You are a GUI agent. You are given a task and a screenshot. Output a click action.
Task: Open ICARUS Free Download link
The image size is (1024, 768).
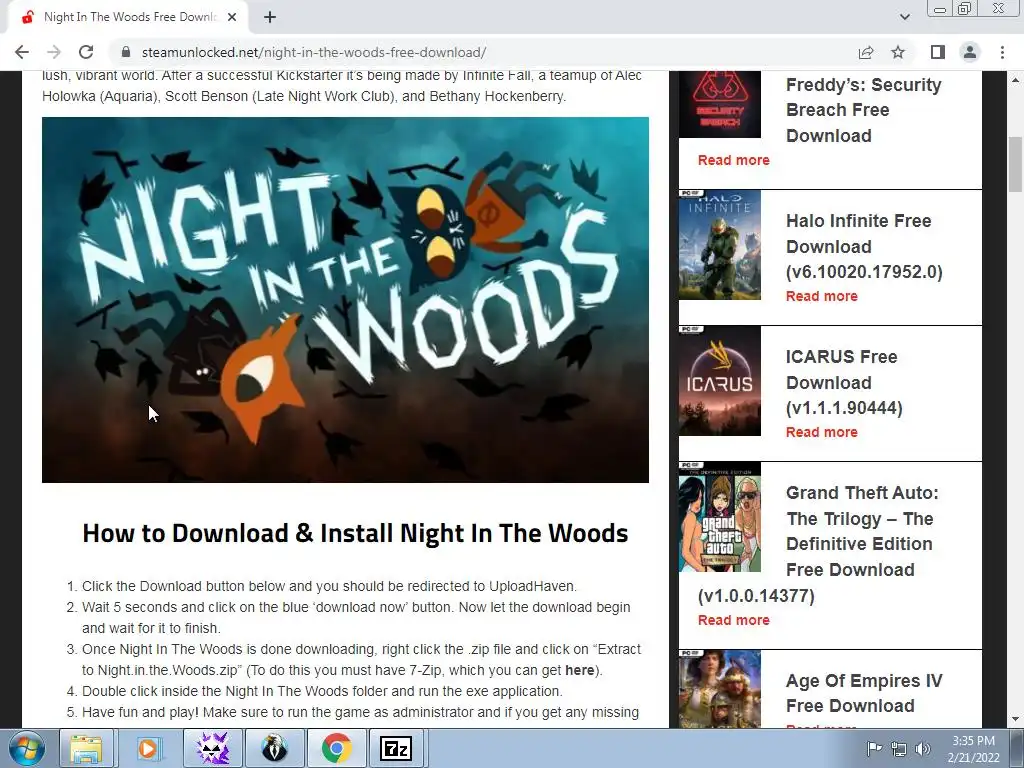click(x=844, y=382)
